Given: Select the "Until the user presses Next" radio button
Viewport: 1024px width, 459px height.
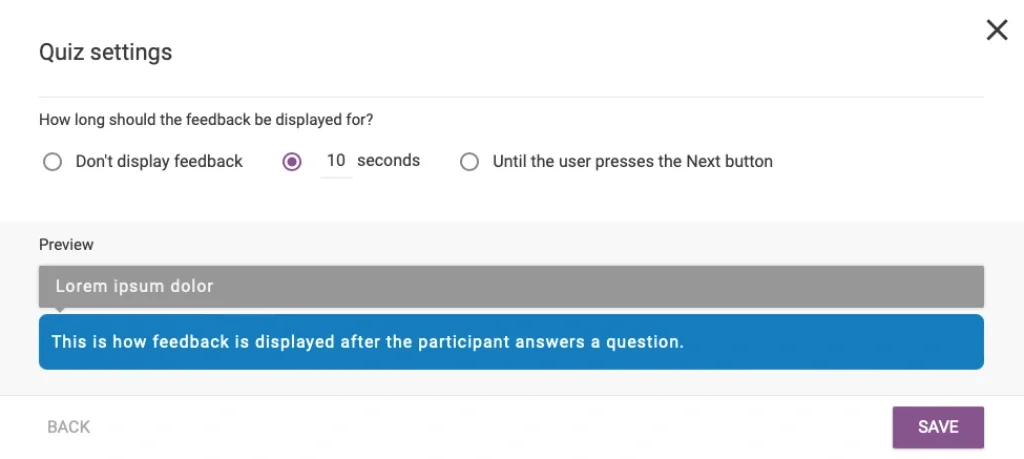Looking at the screenshot, I should coord(469,162).
